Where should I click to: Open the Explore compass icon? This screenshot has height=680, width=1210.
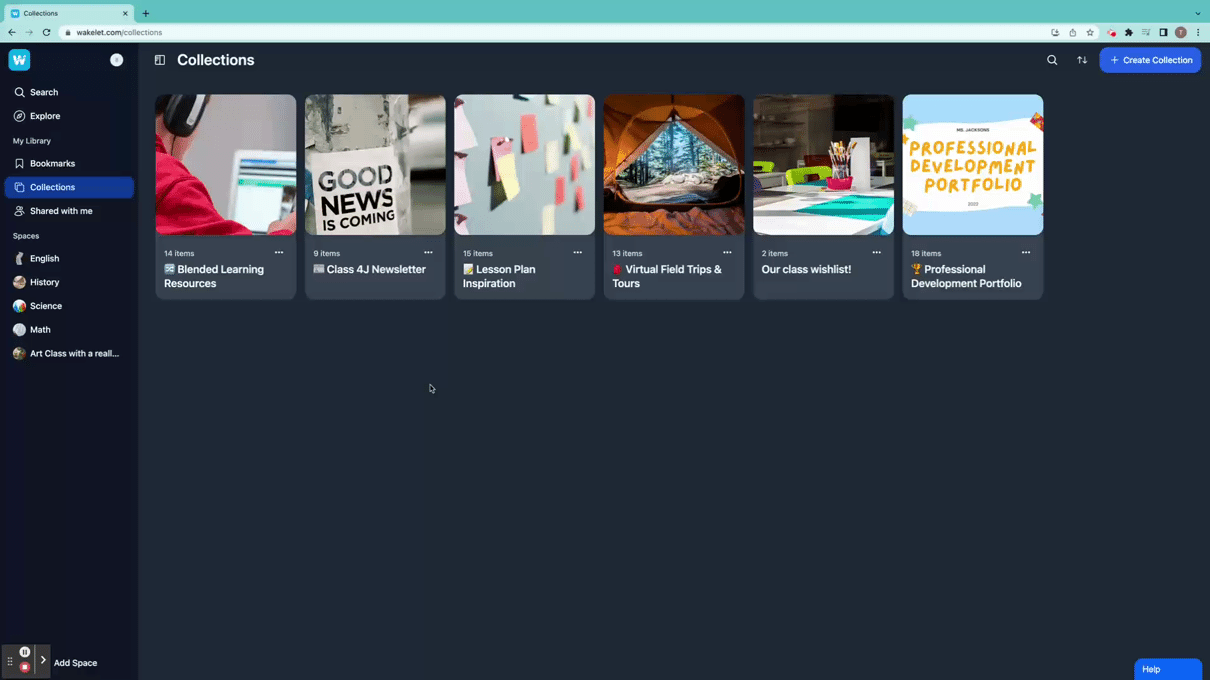[19, 116]
